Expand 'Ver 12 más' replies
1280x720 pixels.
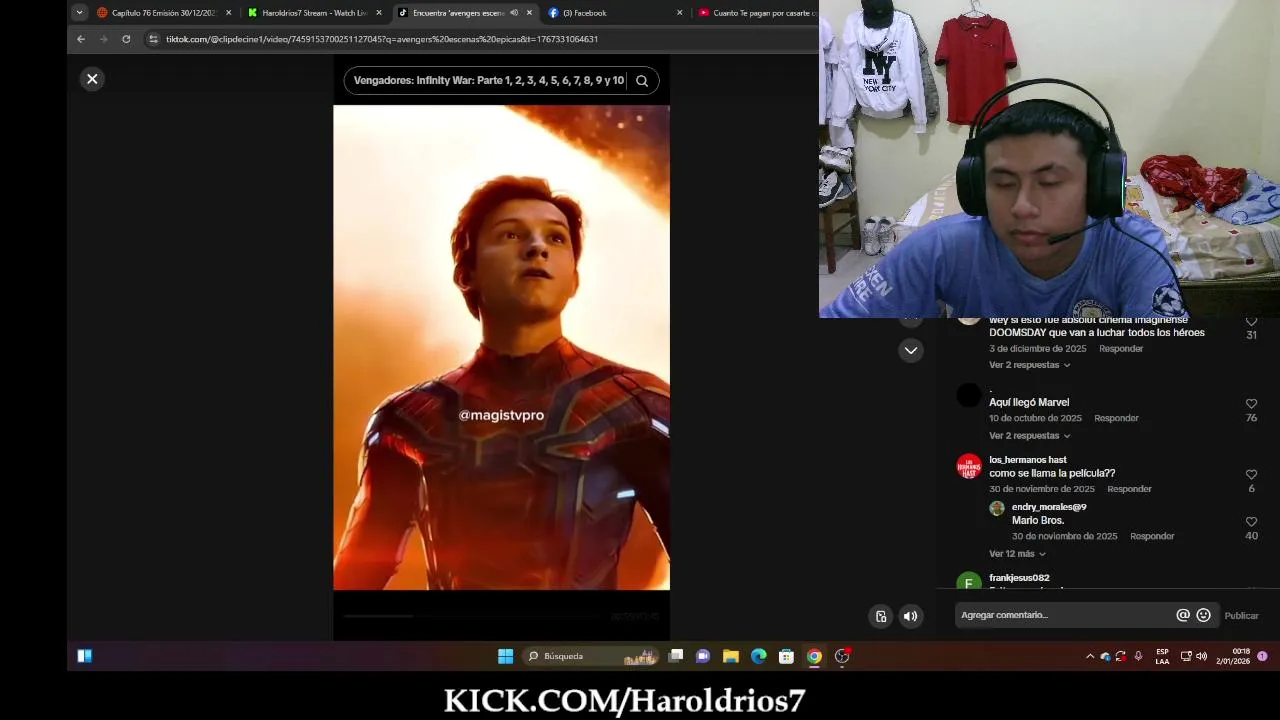(x=1017, y=554)
